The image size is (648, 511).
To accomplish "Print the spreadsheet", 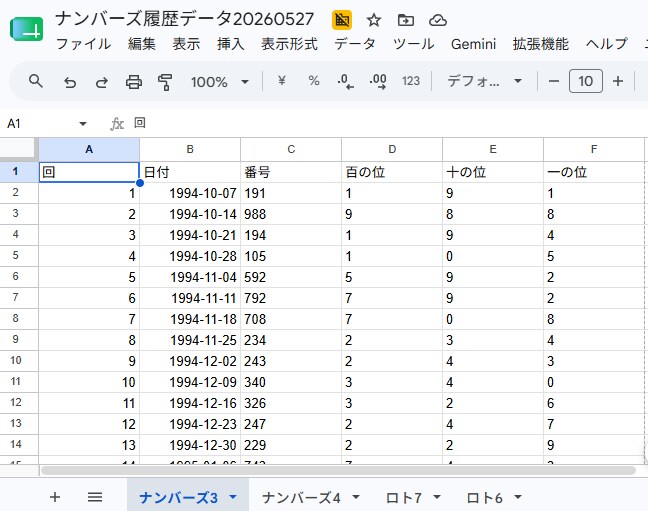I will 134,82.
